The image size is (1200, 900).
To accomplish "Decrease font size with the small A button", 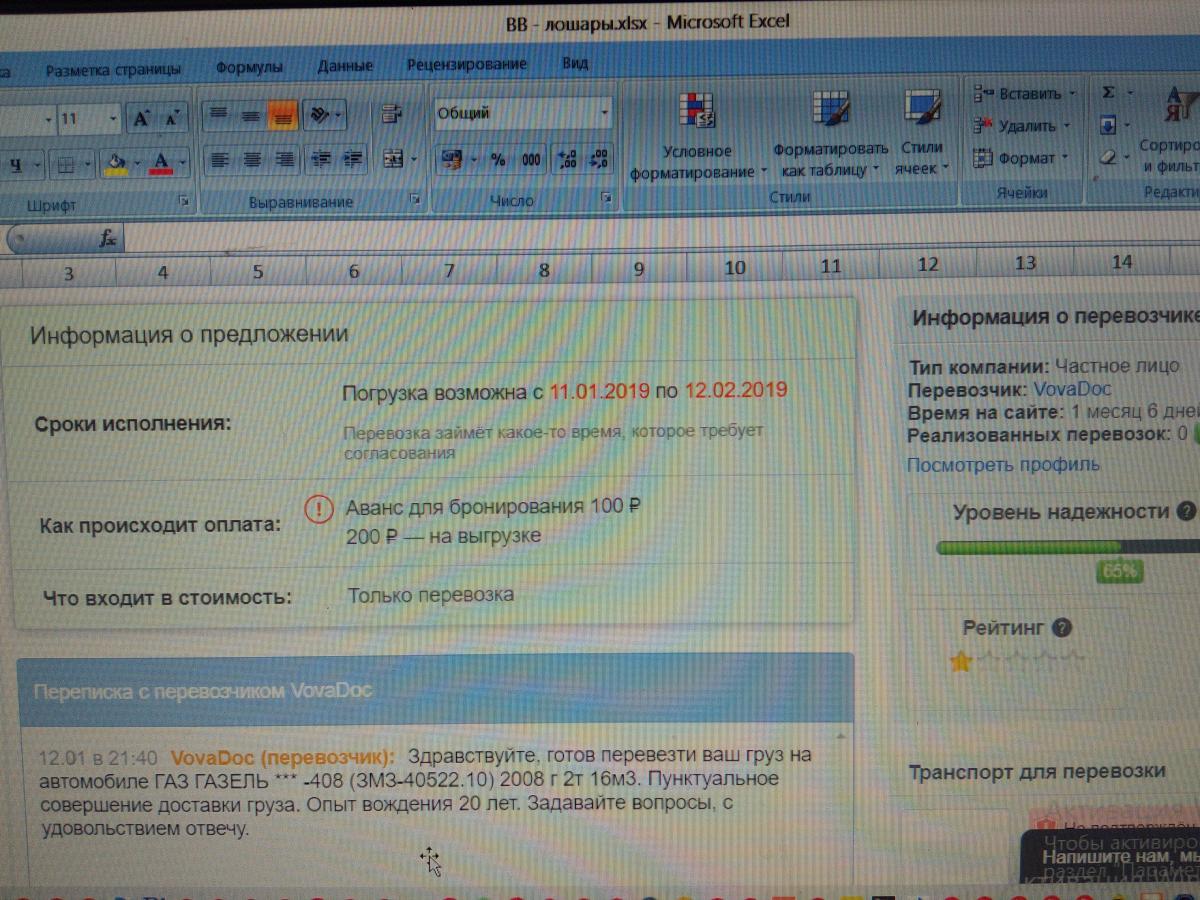I will click(x=172, y=119).
